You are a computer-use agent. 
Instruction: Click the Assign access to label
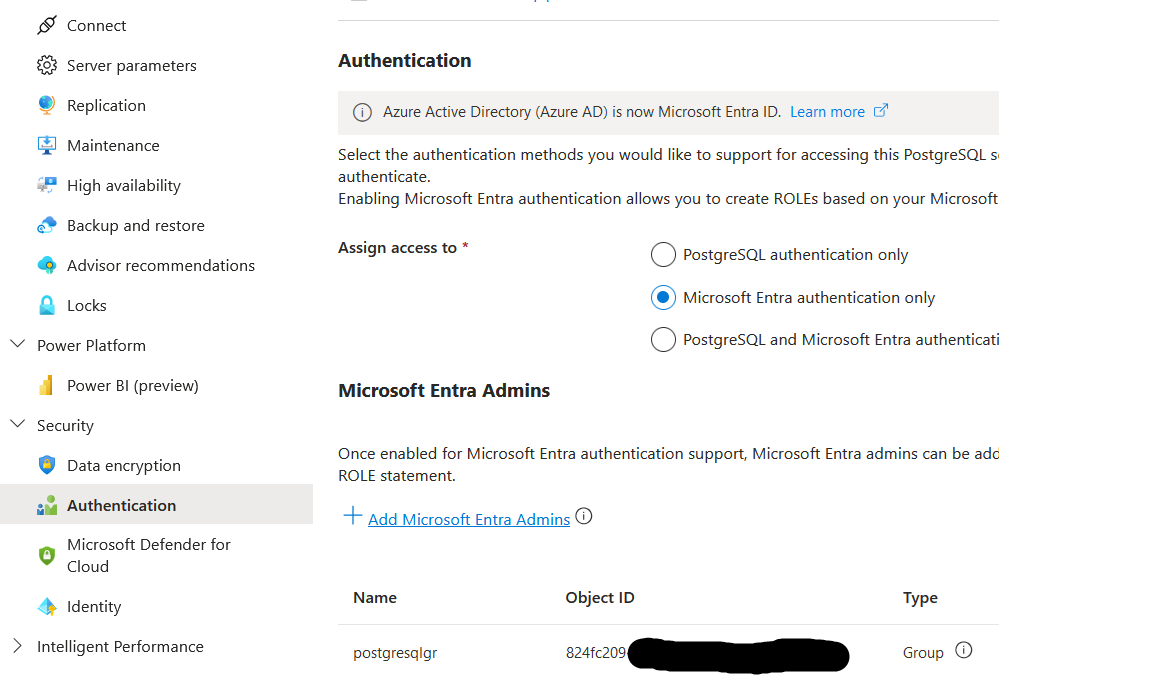click(397, 248)
